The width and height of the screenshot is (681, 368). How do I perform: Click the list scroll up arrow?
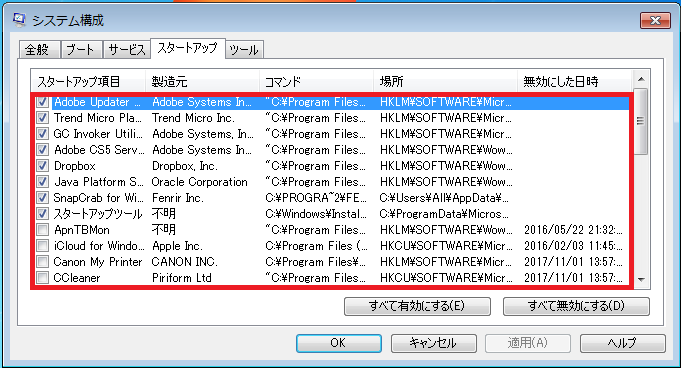coord(641,80)
